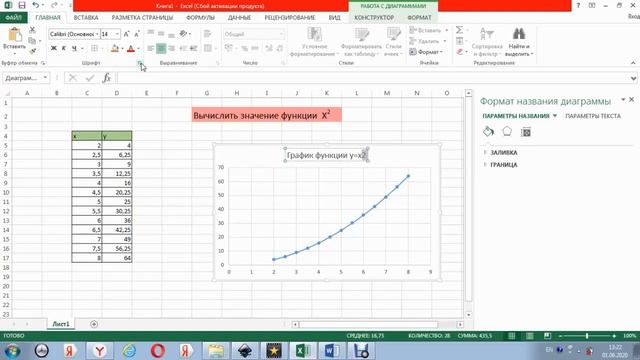Image resolution: width=640 pixels, height=360 pixels.
Task: Click Fill & Line paint bucket icon
Action: click(x=488, y=131)
